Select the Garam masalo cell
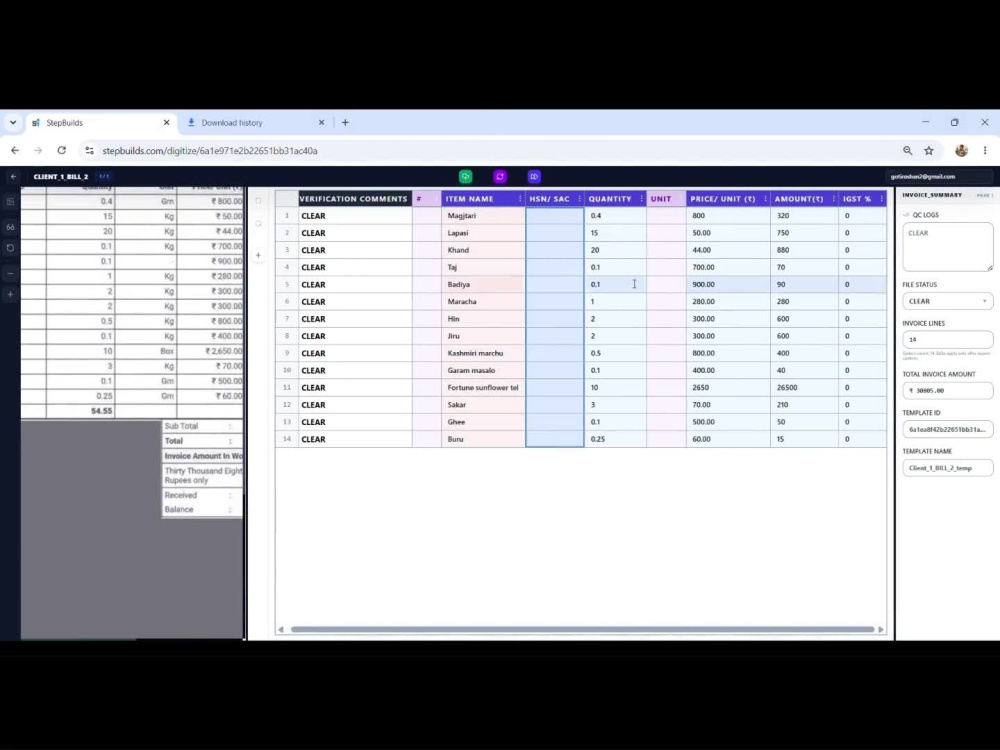This screenshot has width=1000, height=750. 483,370
